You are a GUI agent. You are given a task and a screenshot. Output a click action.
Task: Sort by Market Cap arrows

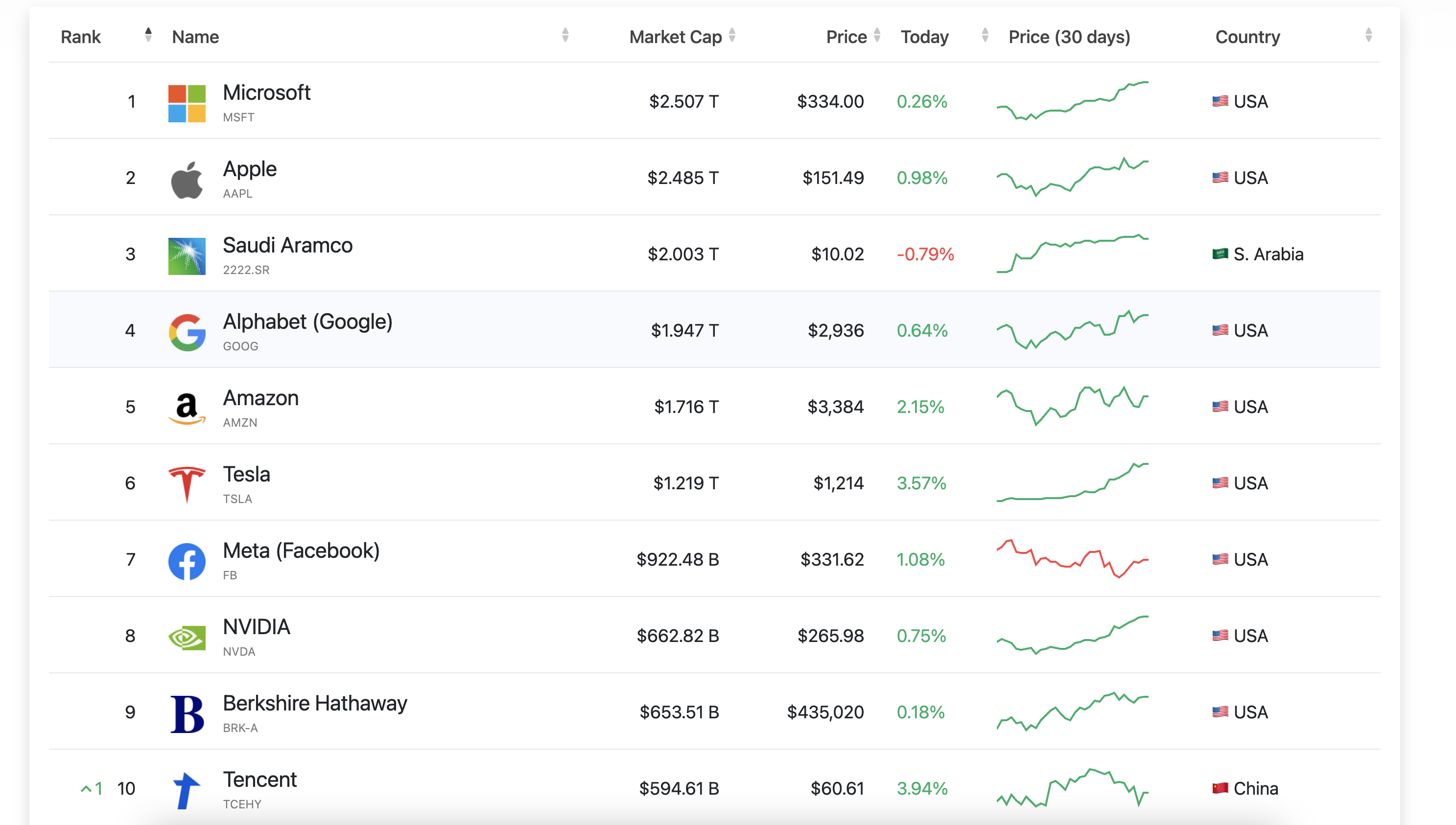pos(732,35)
